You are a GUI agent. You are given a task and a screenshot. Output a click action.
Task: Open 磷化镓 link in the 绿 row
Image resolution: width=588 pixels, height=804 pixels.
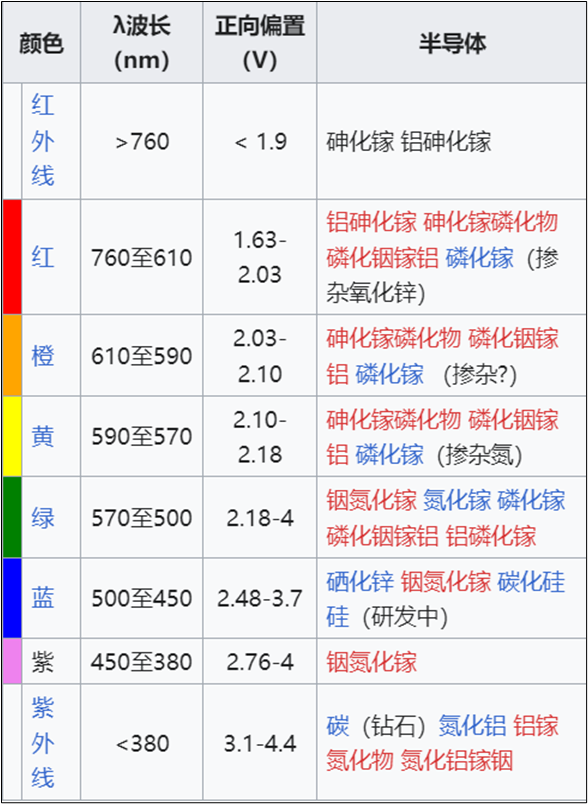532,500
